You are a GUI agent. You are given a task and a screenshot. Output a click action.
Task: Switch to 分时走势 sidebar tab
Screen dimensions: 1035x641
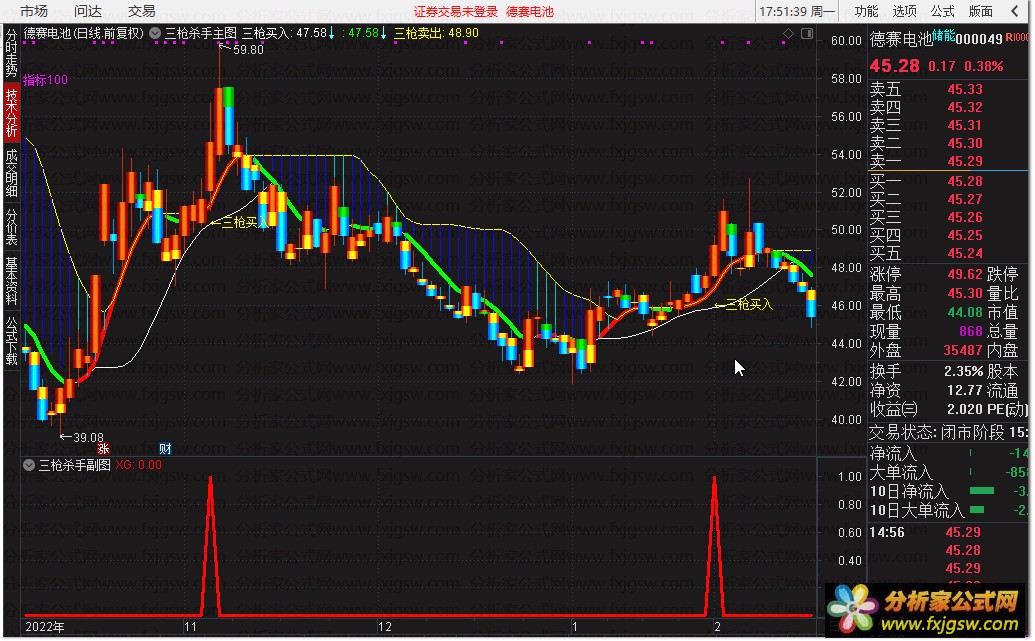(11, 53)
